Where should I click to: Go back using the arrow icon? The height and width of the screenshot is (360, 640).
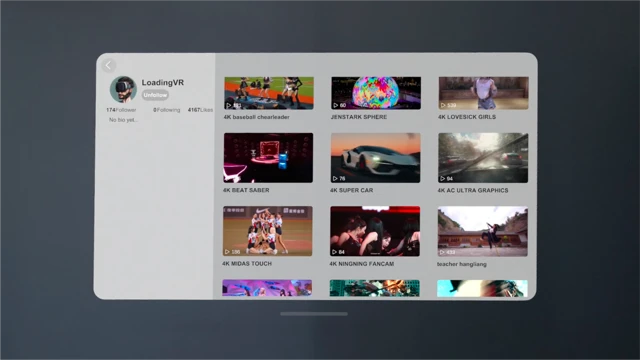tap(109, 65)
